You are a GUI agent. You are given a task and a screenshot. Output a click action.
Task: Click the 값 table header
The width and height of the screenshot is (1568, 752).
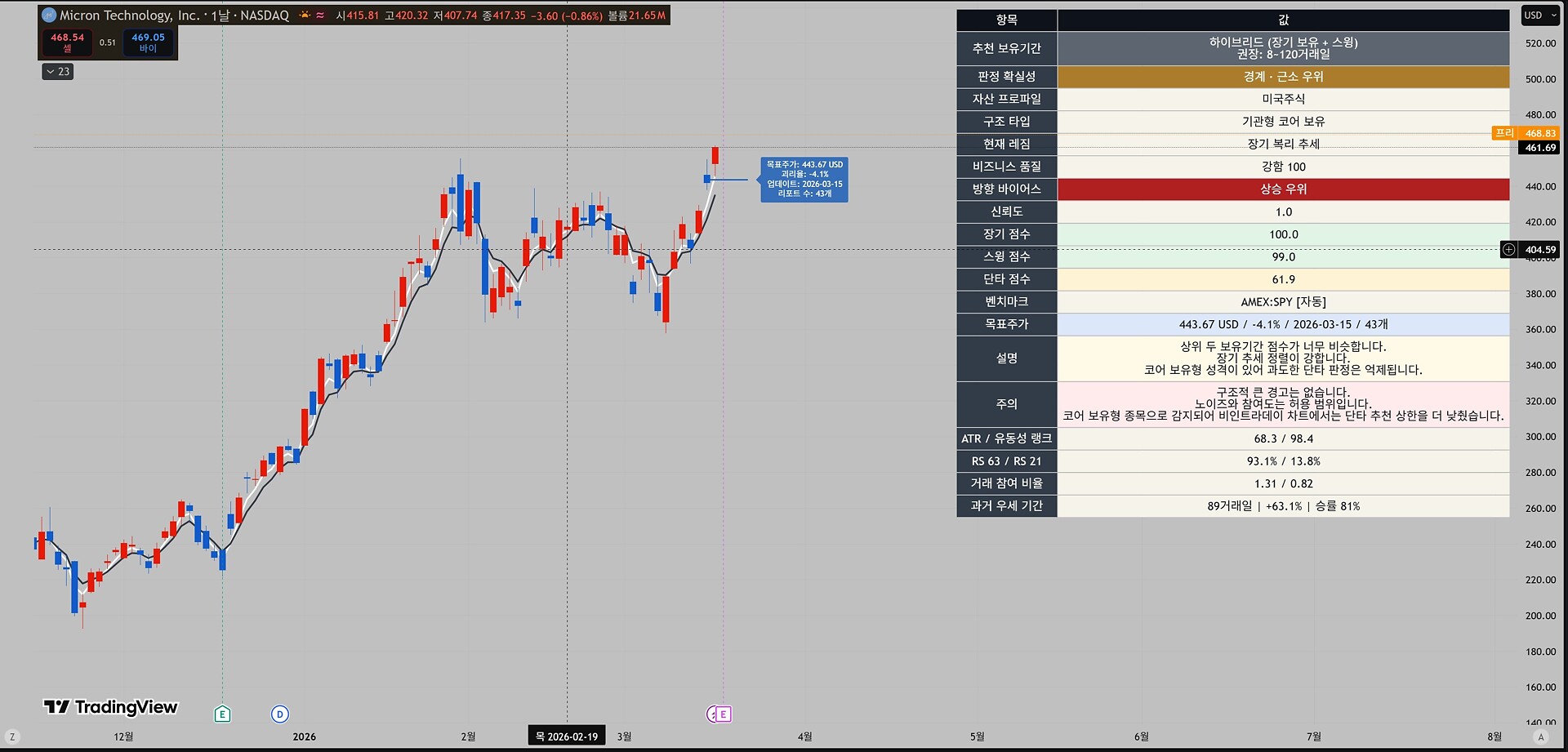1284,20
